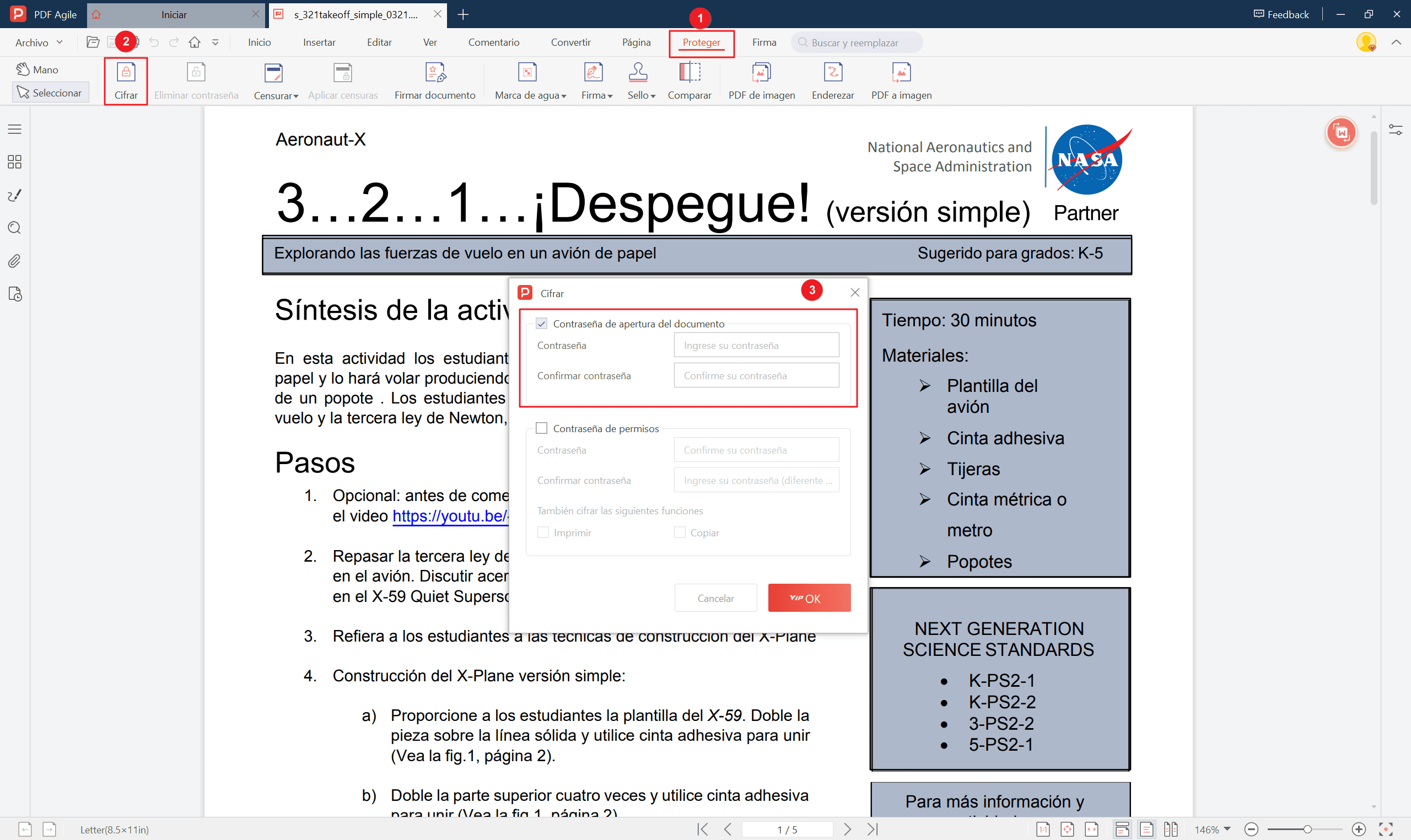Select the PDF de imagen tool

point(761,72)
